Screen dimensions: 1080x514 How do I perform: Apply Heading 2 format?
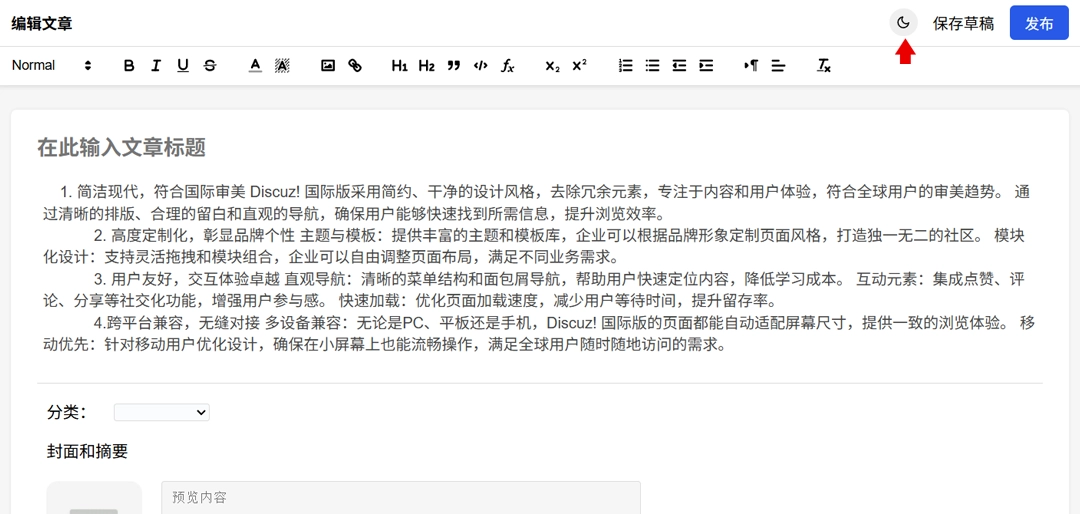coord(426,65)
